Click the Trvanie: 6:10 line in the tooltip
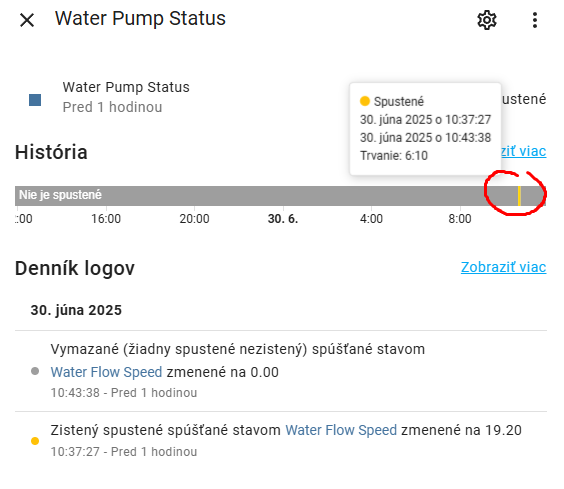The width and height of the screenshot is (564, 489). (x=394, y=156)
